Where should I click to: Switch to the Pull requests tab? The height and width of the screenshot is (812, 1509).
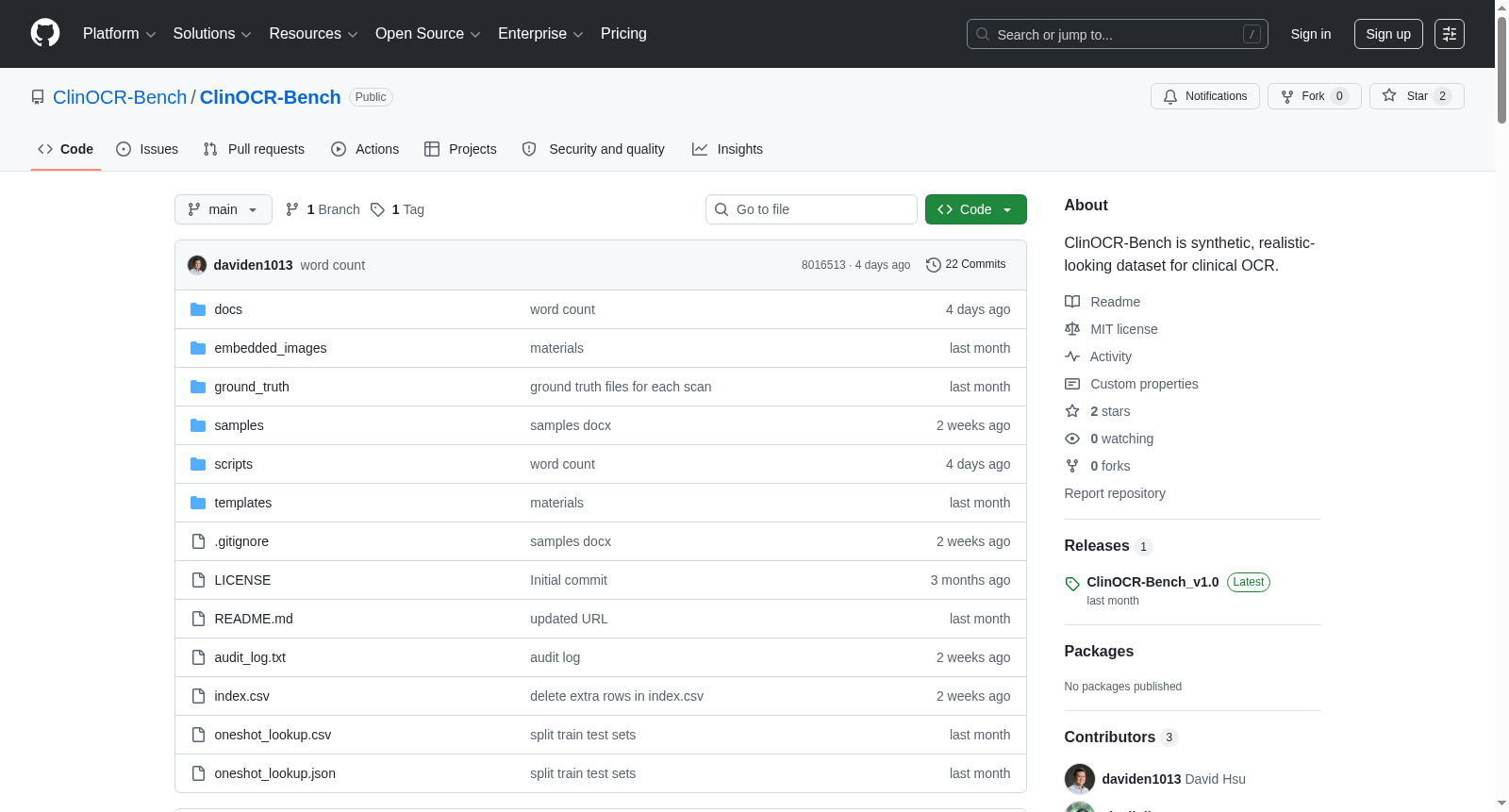[254, 149]
